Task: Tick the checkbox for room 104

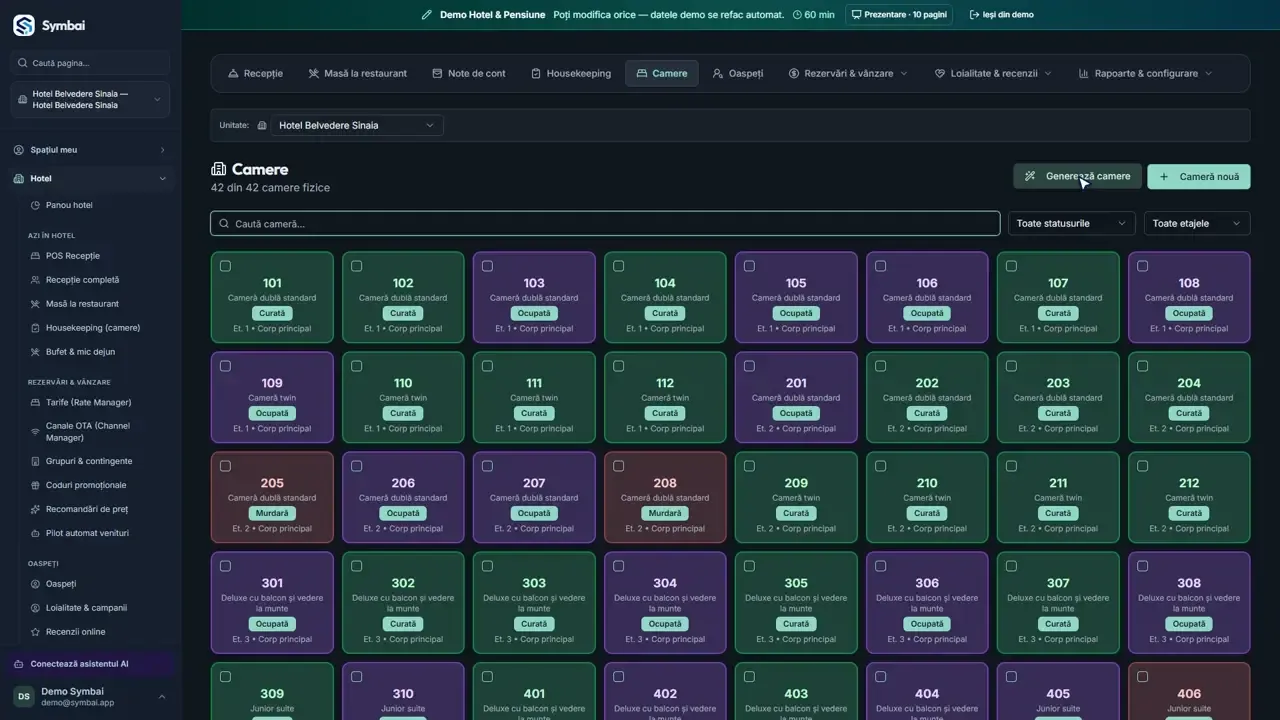Action: (618, 266)
